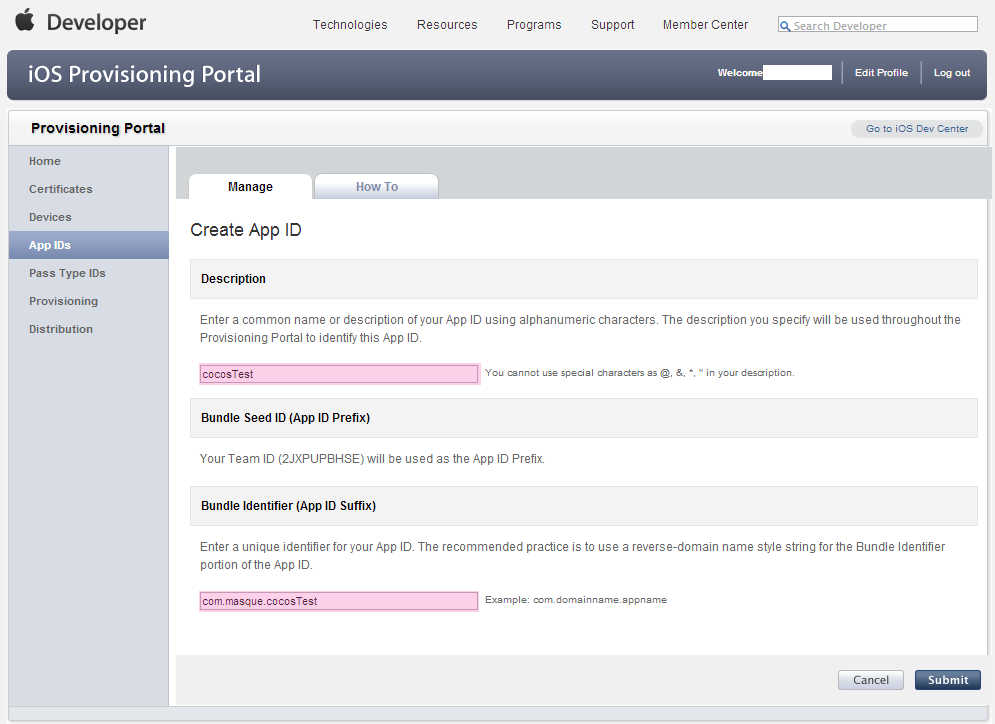Click the bundle identifier field com.masque.cocosTest

339,601
